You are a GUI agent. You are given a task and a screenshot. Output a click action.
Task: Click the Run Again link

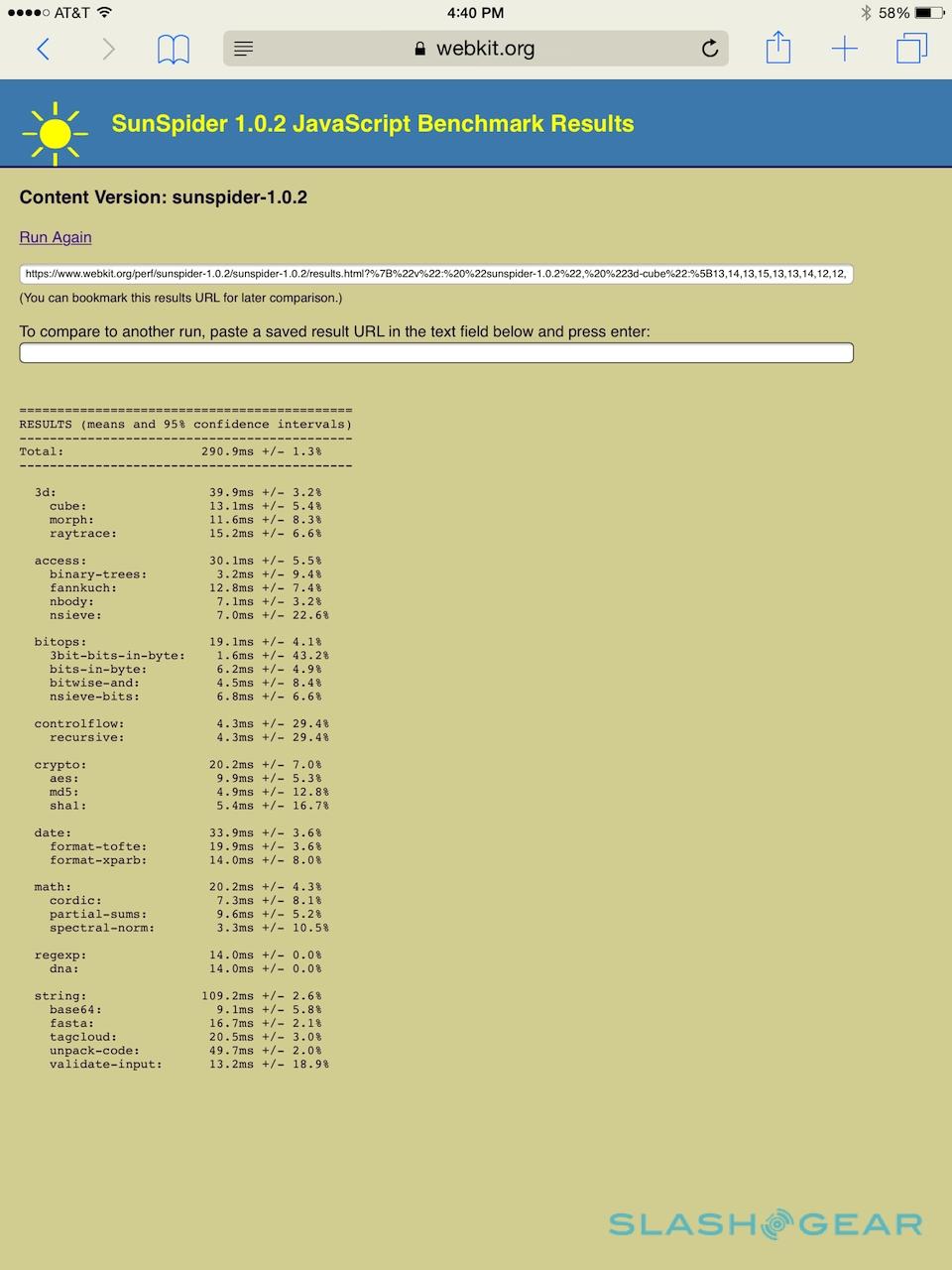pos(56,237)
